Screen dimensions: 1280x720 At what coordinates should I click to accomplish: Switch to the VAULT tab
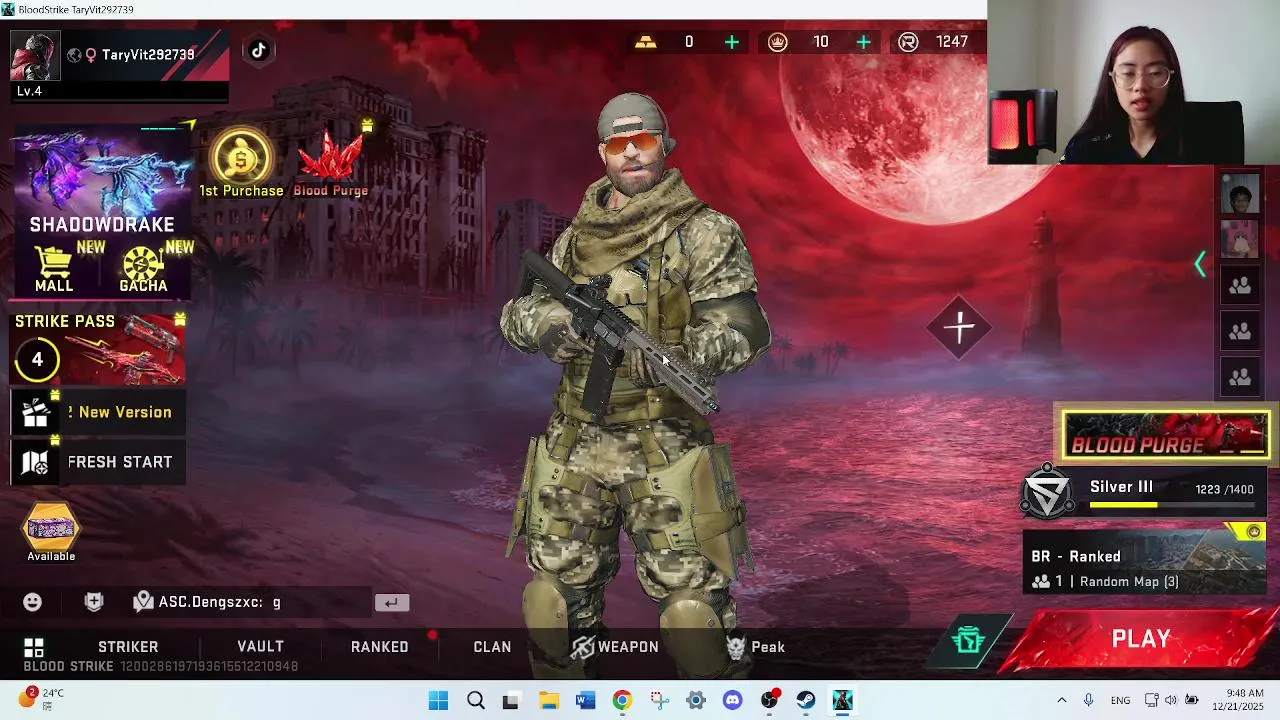(260, 647)
